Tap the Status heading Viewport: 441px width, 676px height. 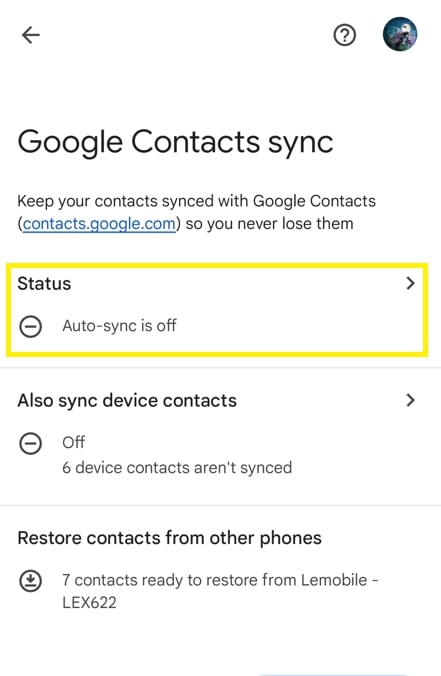44,284
